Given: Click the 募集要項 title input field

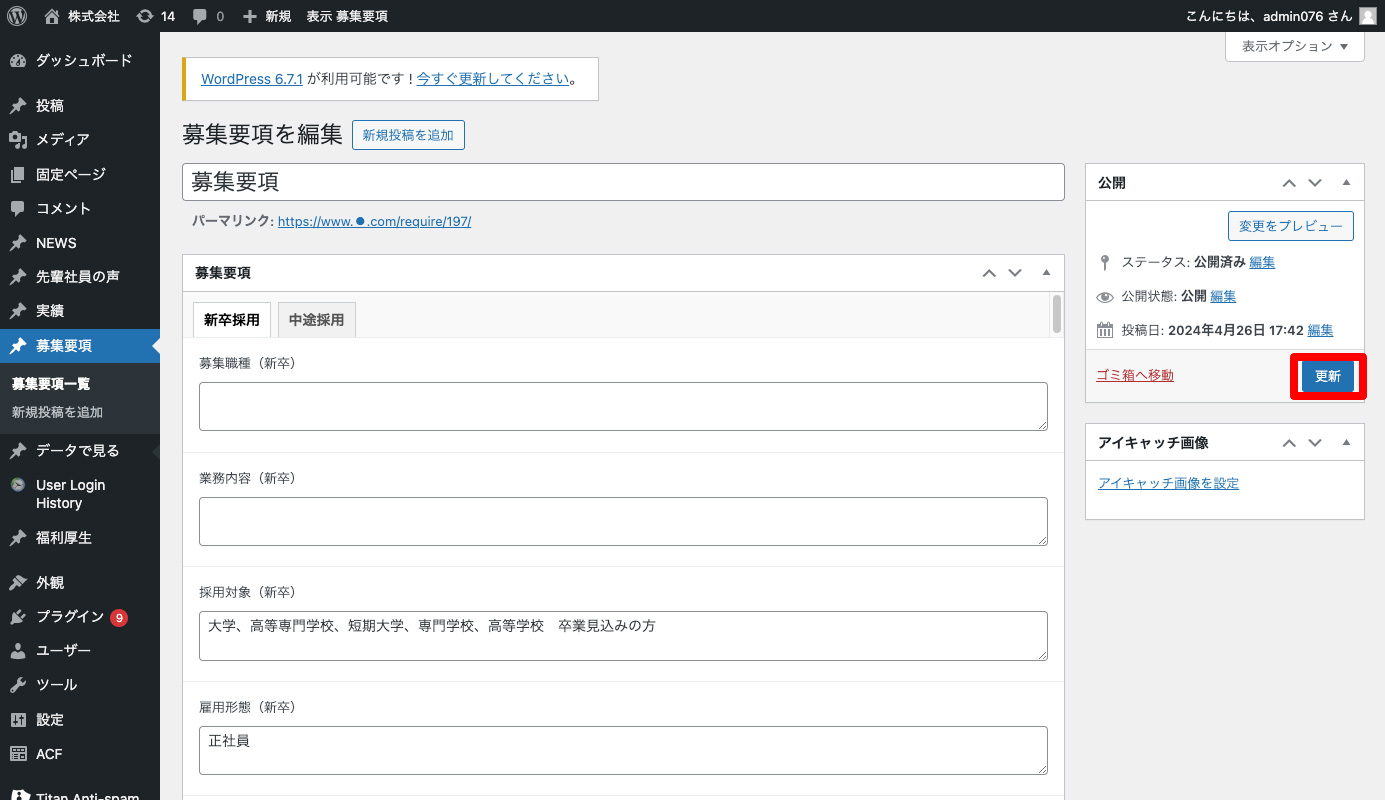Looking at the screenshot, I should [623, 182].
